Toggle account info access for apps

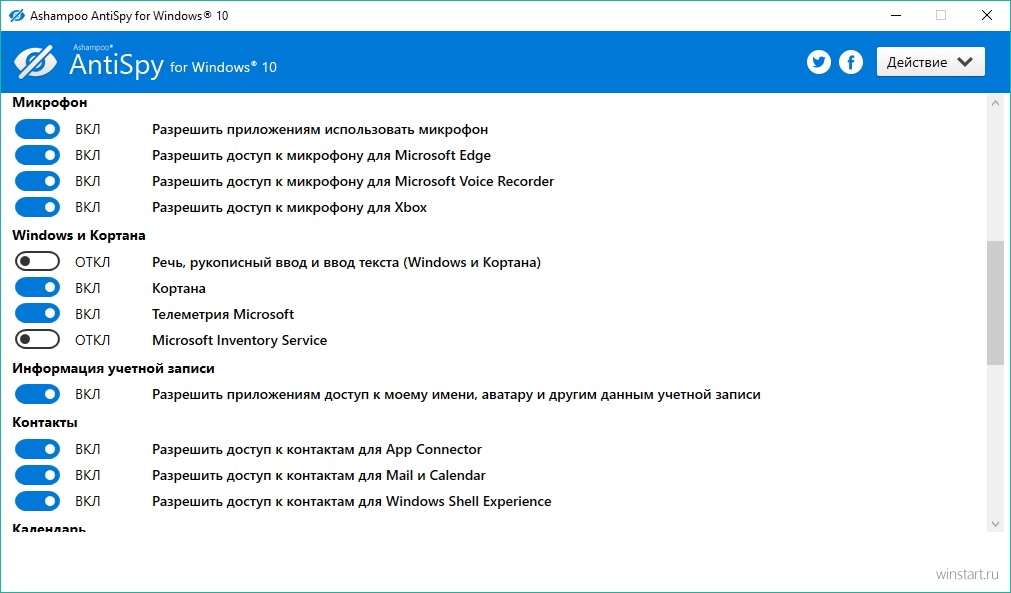tap(37, 394)
